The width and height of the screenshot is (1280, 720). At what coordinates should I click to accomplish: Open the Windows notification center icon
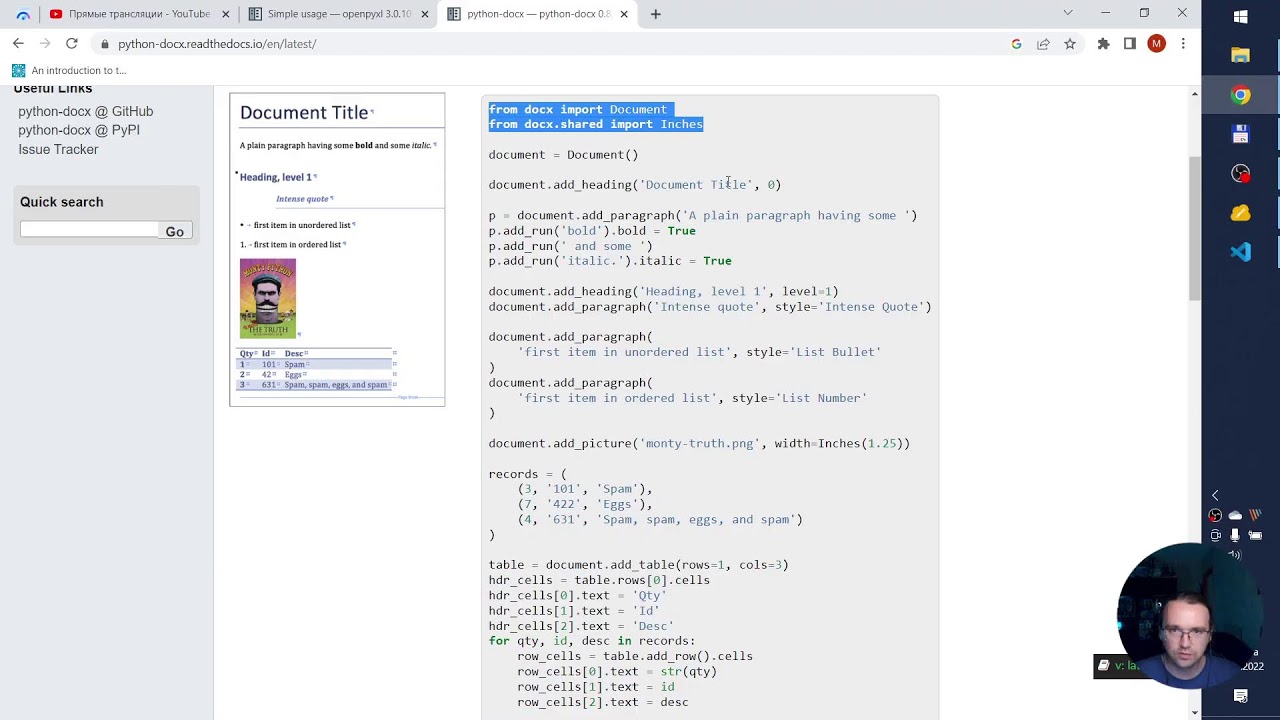[1241, 696]
